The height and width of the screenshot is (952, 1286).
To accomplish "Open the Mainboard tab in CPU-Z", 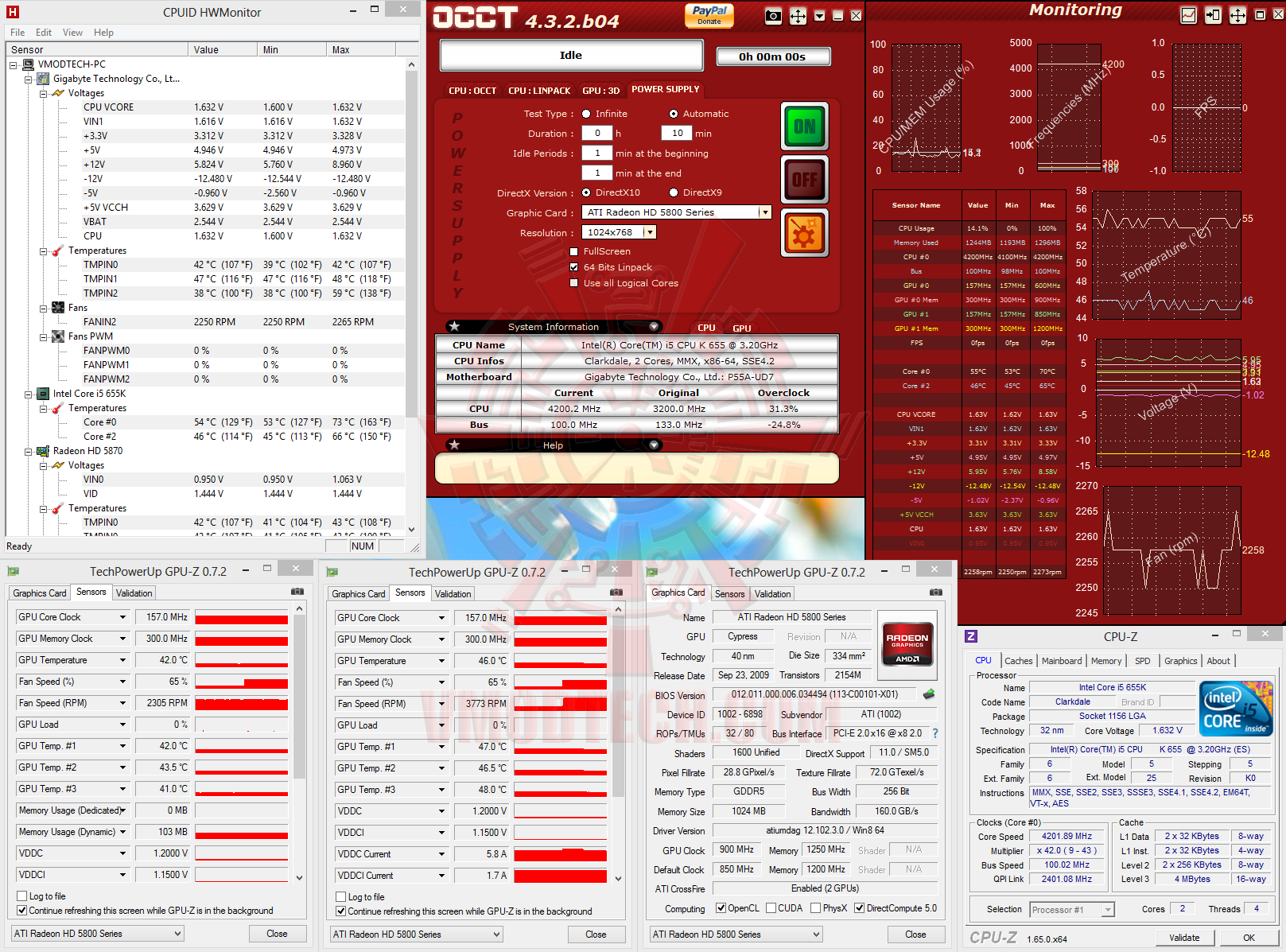I will (1062, 661).
